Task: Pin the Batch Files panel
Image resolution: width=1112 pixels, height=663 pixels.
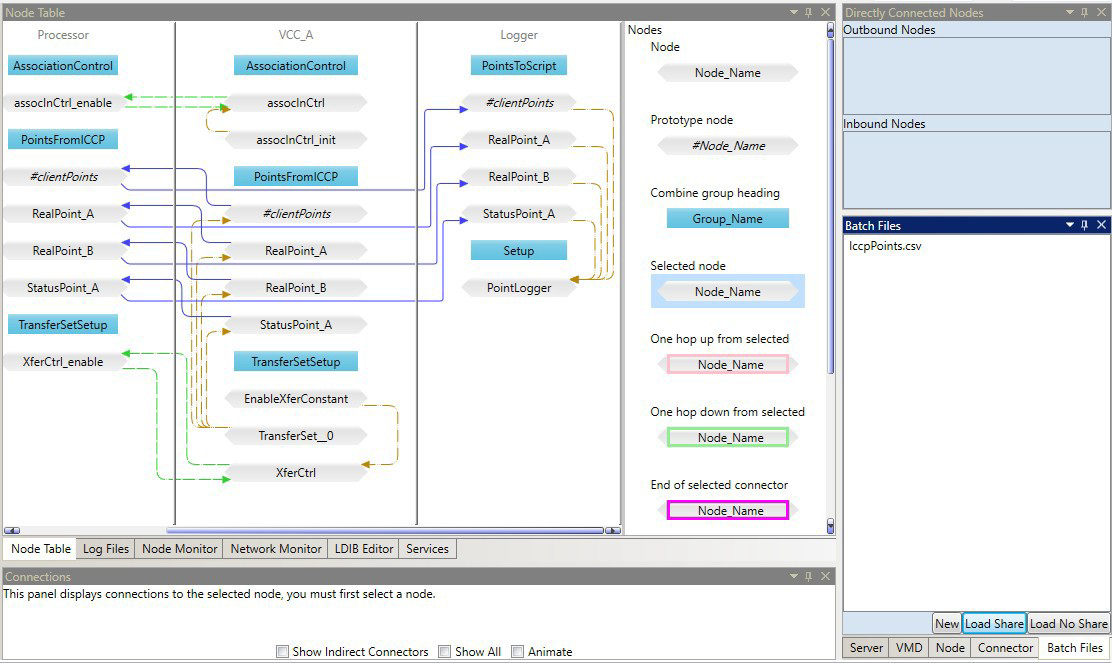Action: point(1086,225)
